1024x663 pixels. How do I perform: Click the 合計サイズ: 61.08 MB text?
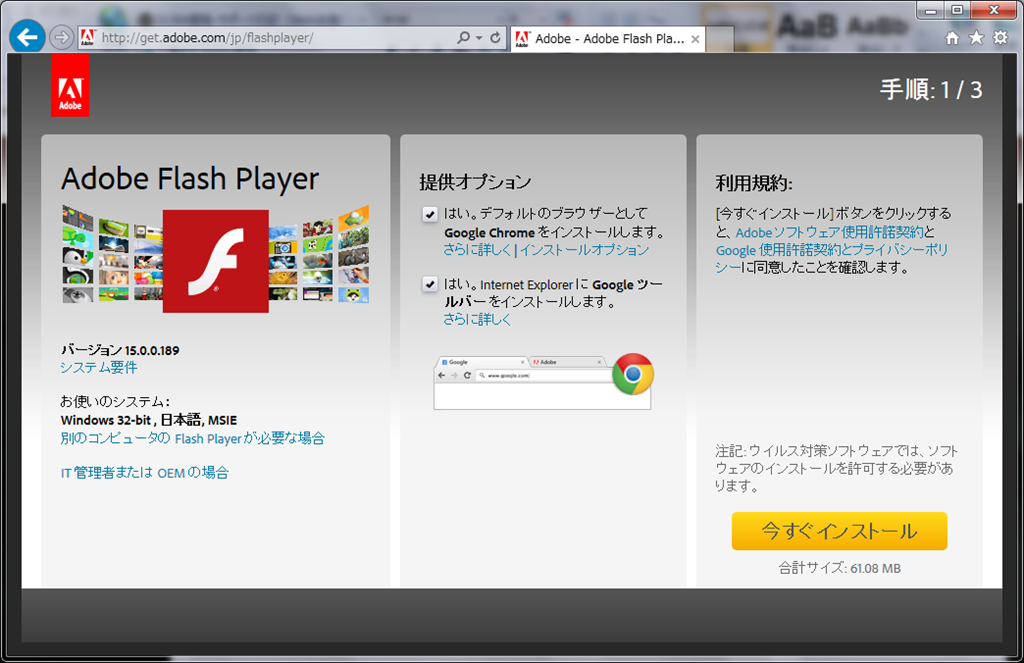tap(839, 568)
